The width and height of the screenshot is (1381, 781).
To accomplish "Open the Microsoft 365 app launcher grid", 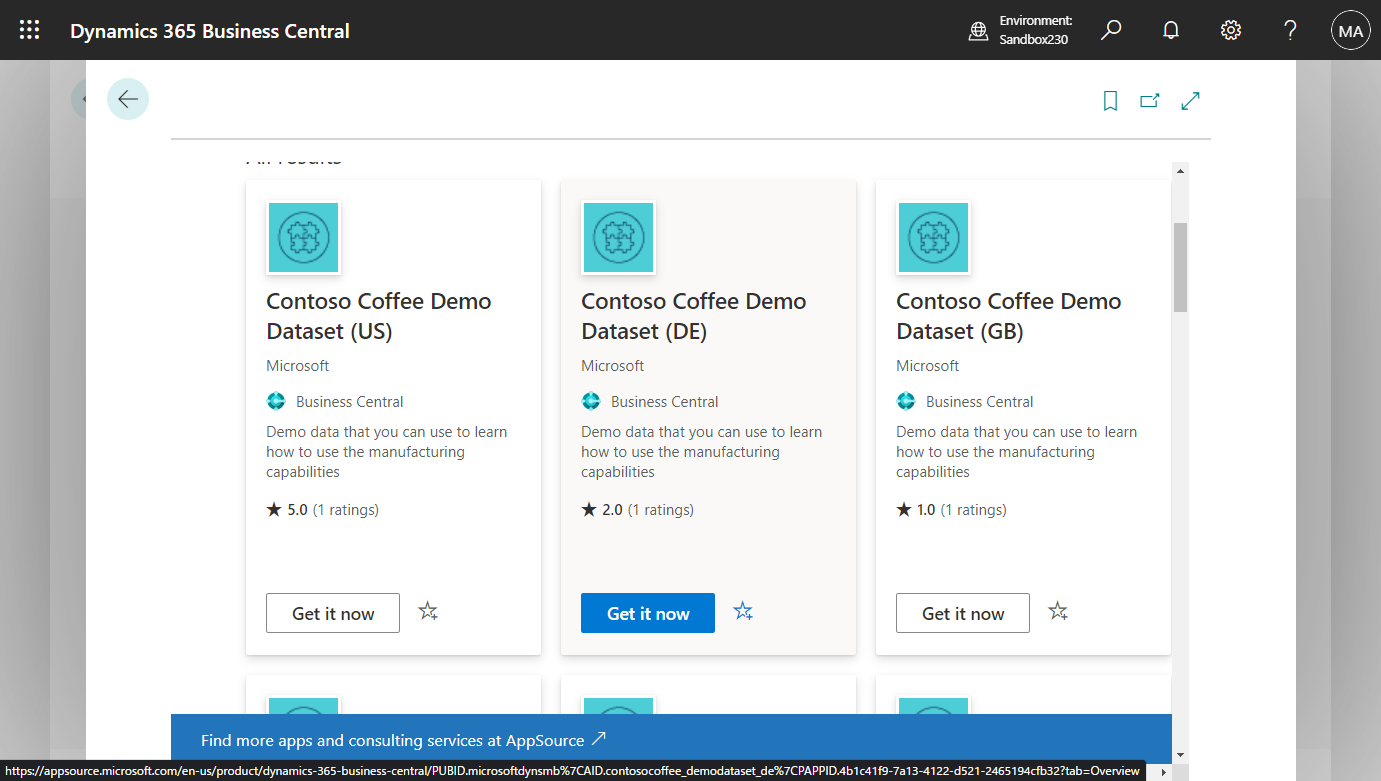I will [x=29, y=30].
